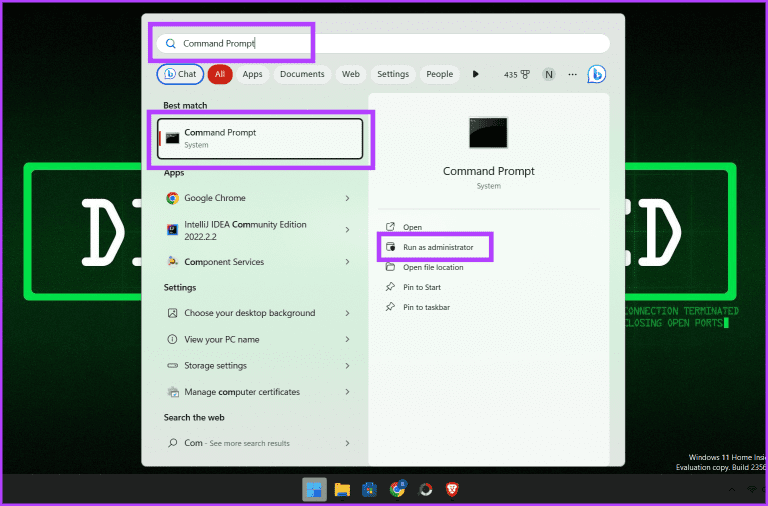768x506 pixels.
Task: Open File Explorer from the taskbar
Action: click(x=342, y=489)
